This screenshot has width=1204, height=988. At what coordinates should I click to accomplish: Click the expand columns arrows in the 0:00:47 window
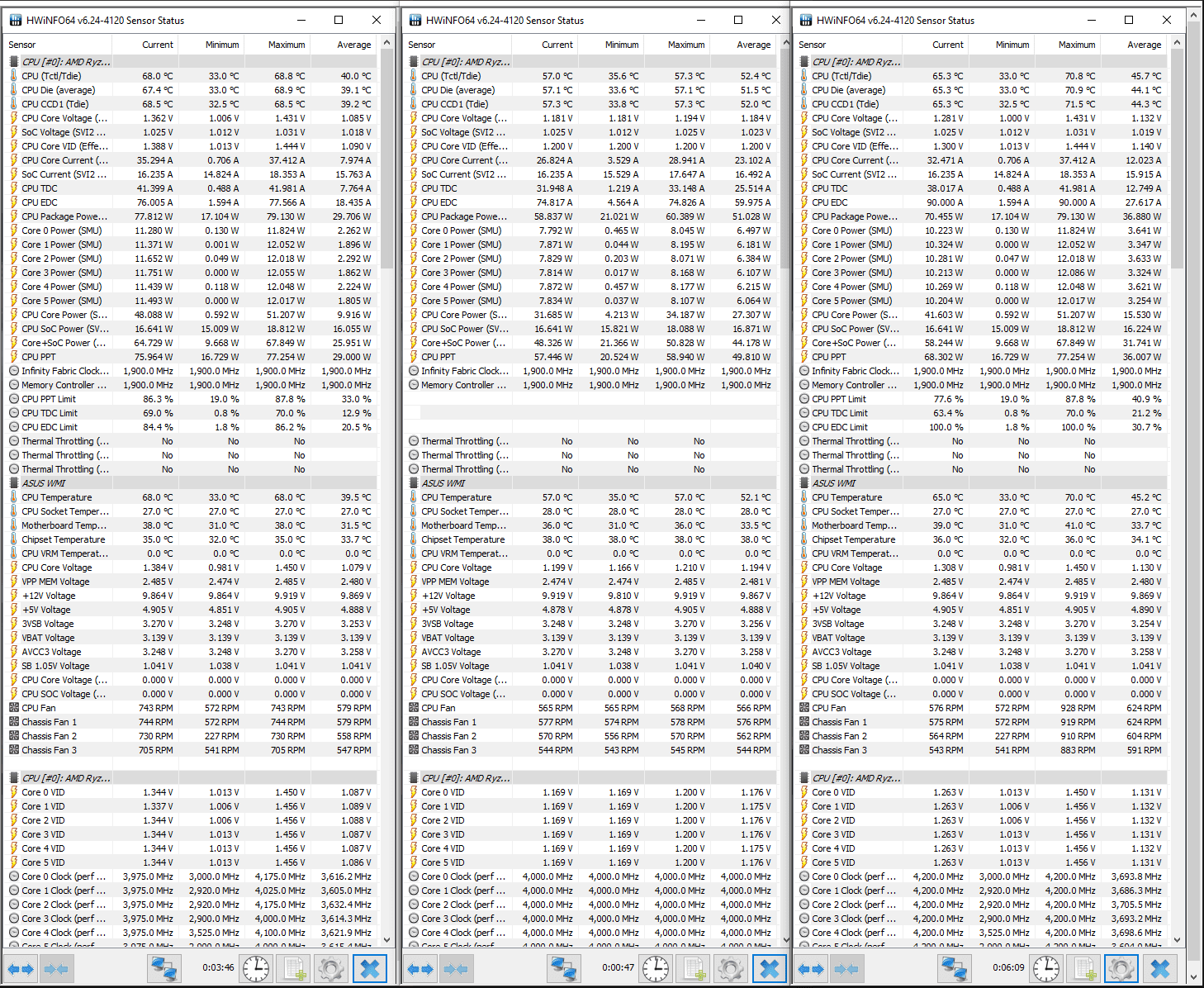(x=420, y=968)
